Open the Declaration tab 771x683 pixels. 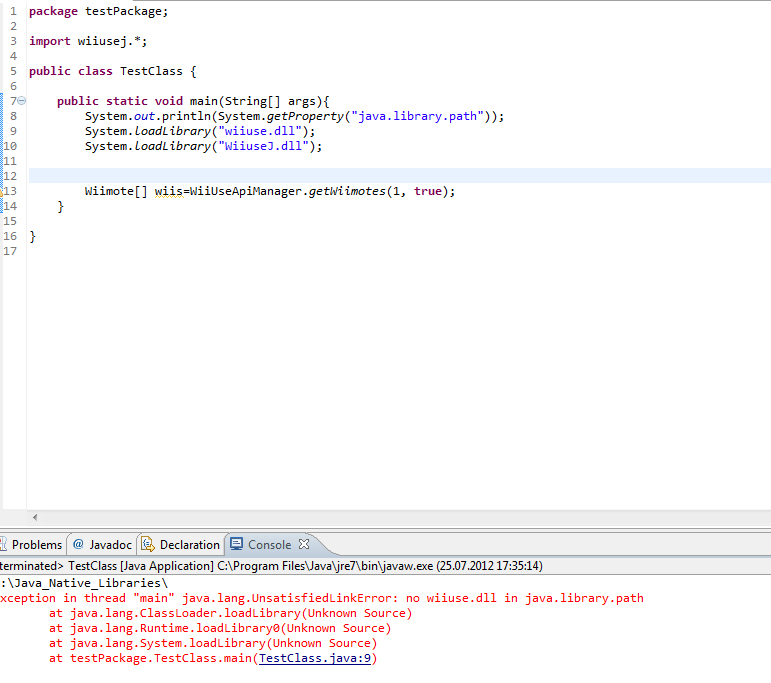point(189,545)
